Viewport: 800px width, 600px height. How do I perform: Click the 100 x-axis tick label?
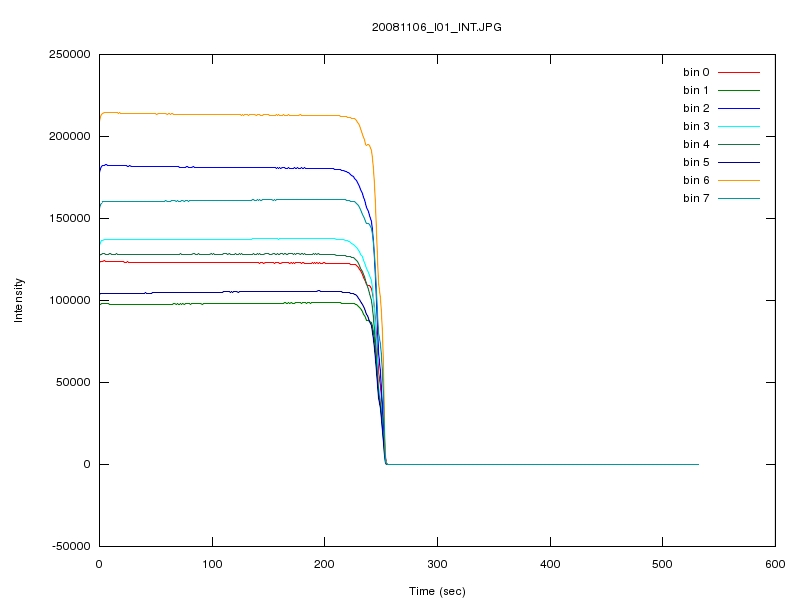click(212, 564)
